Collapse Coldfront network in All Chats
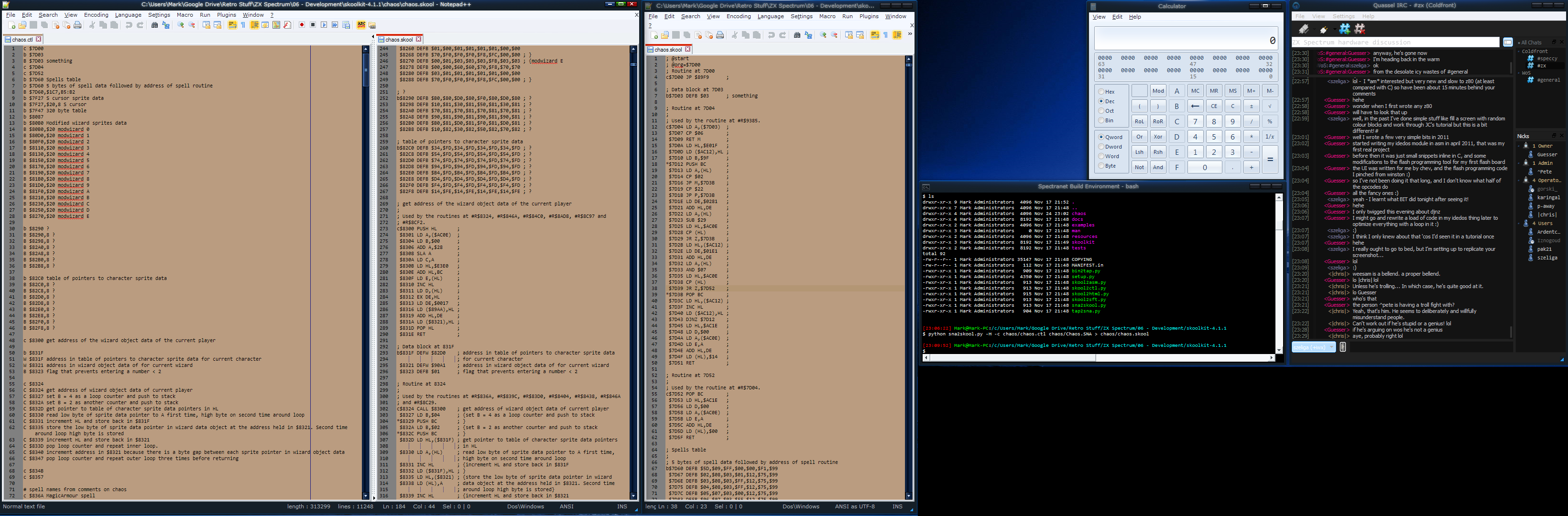The height and width of the screenshot is (516, 1568). [x=1518, y=51]
